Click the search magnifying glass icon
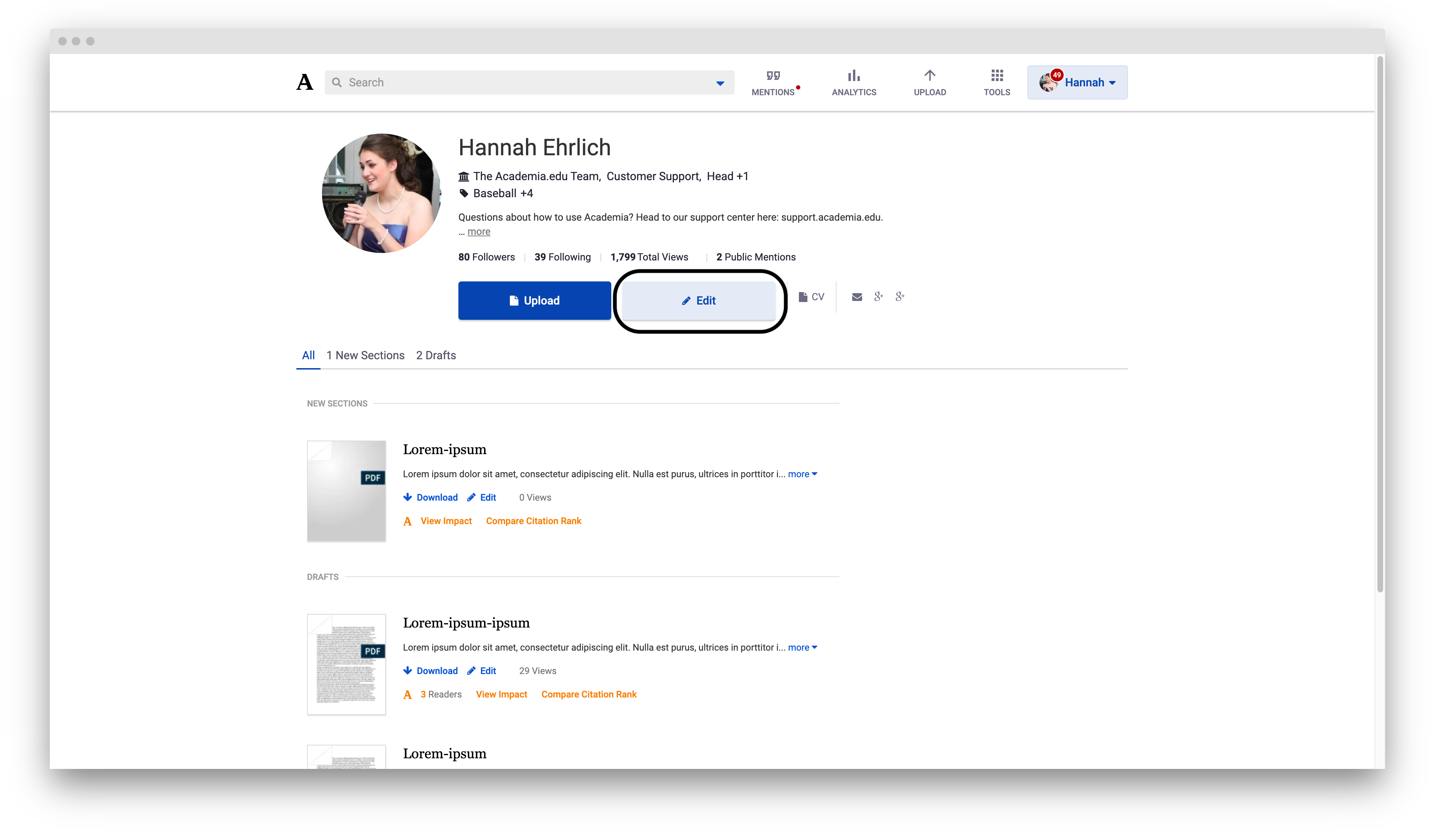1435x840 pixels. pos(337,82)
